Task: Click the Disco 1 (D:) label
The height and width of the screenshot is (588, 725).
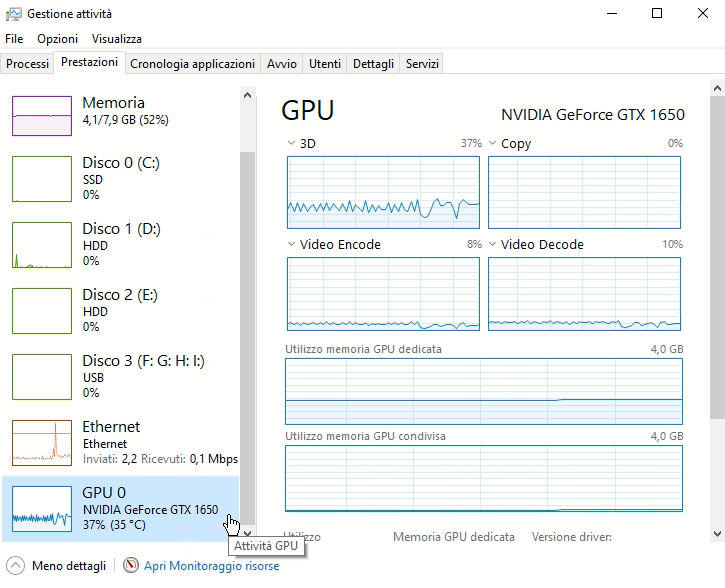Action: pos(121,229)
